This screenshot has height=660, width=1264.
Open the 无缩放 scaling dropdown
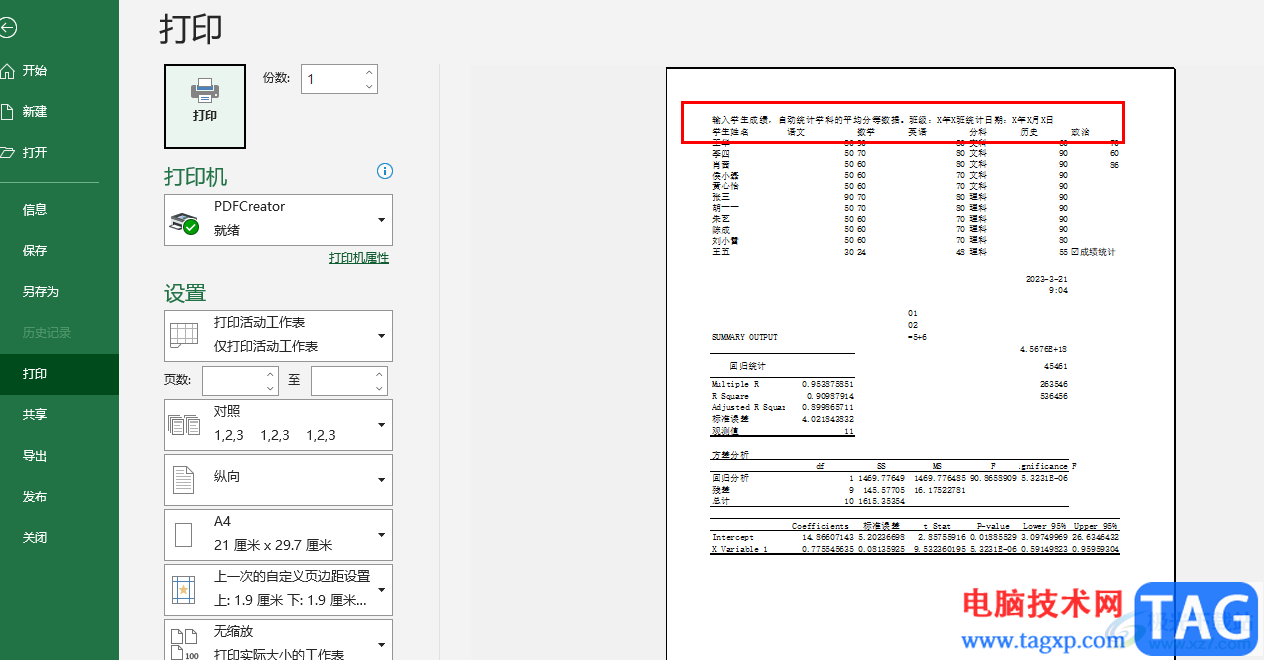point(278,640)
